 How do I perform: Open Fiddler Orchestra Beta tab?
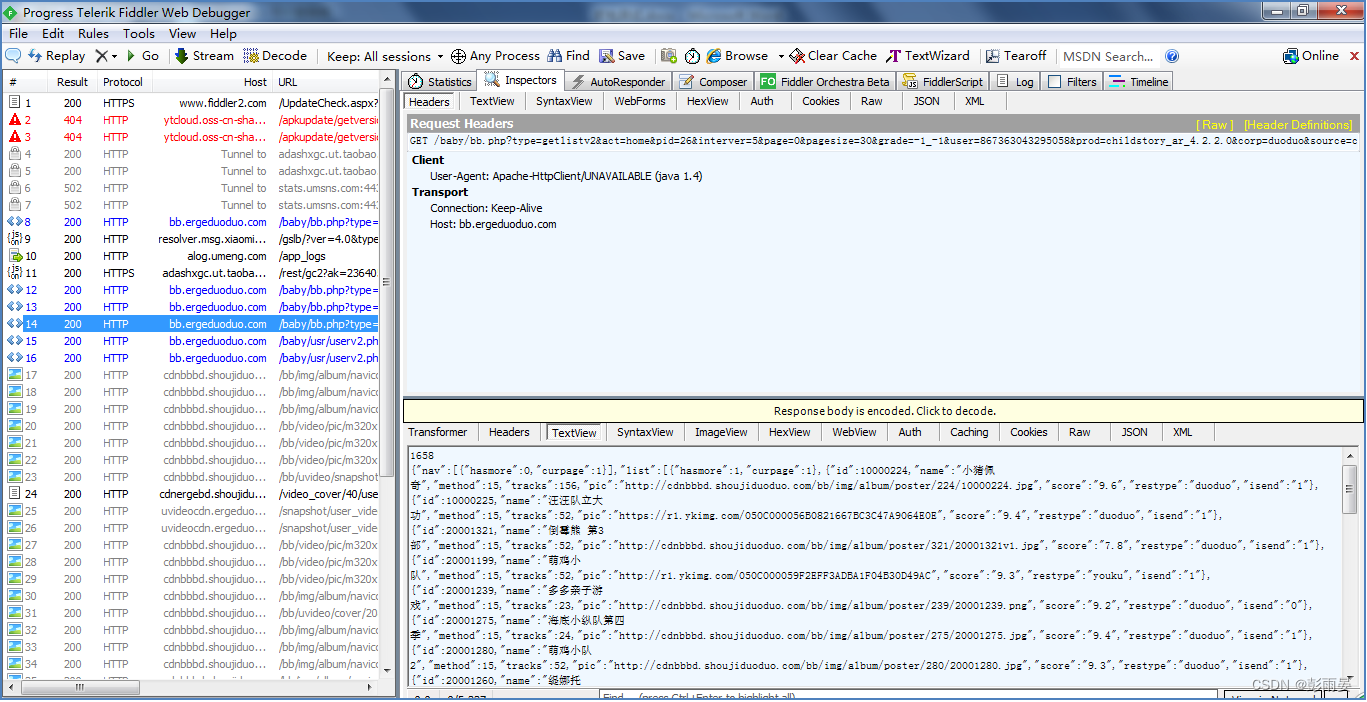pos(825,82)
